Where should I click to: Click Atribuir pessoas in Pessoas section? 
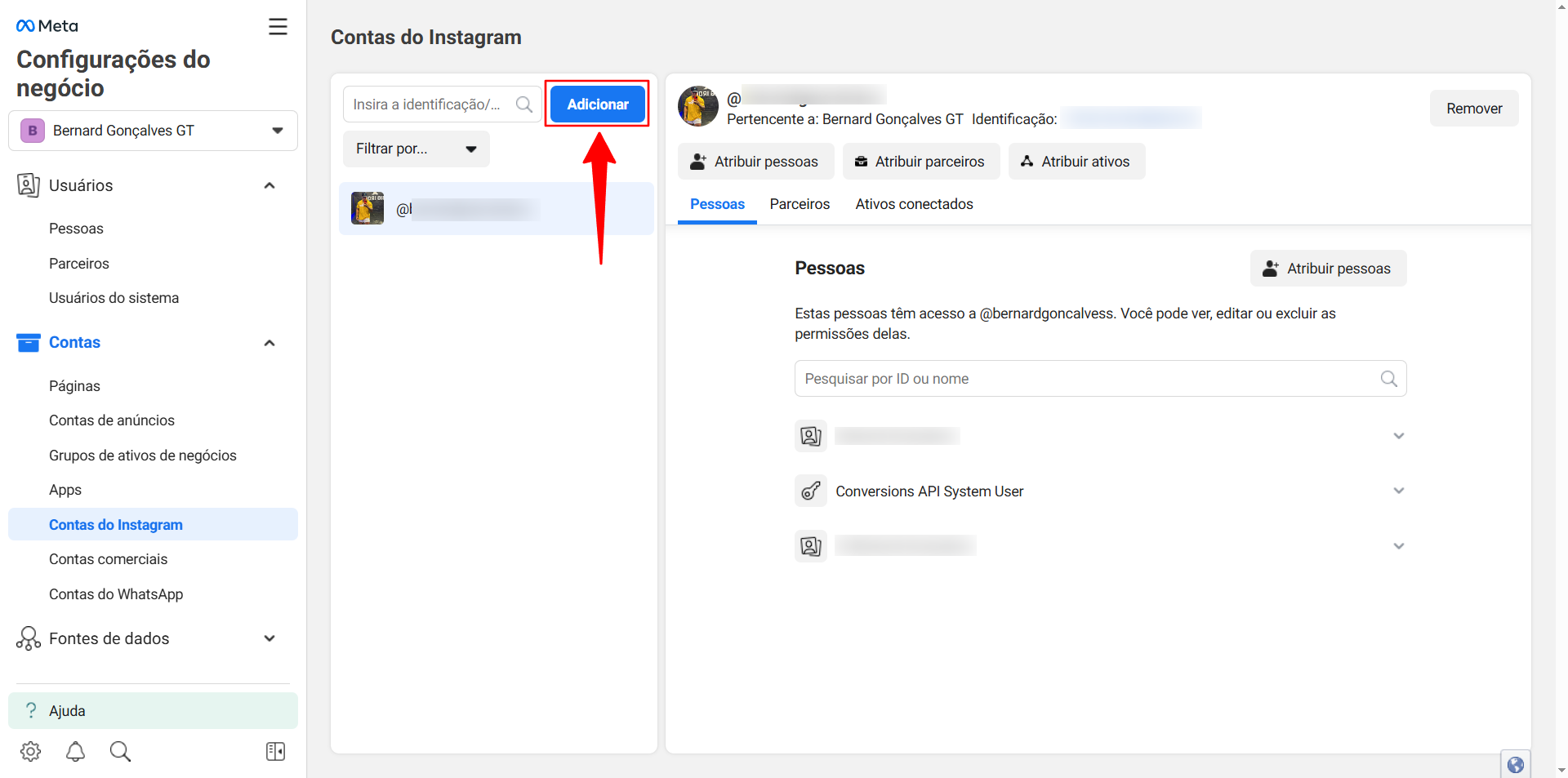[1328, 269]
